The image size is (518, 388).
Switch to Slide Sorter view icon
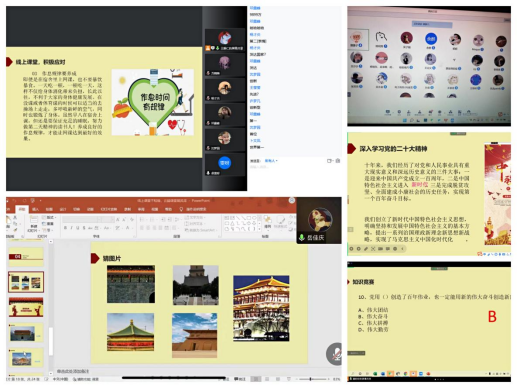(x=267, y=379)
